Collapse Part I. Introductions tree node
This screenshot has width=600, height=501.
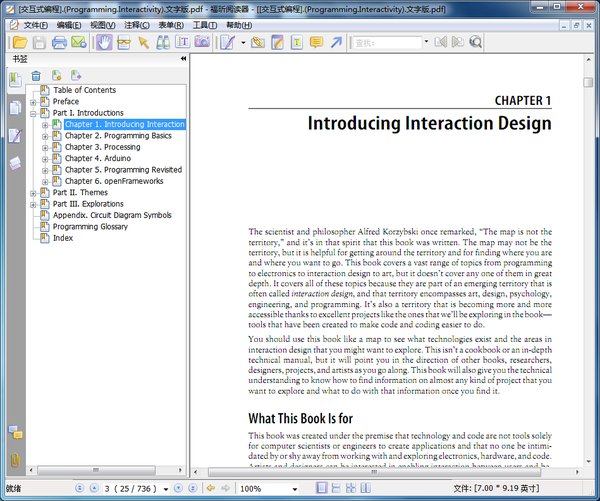point(33,113)
